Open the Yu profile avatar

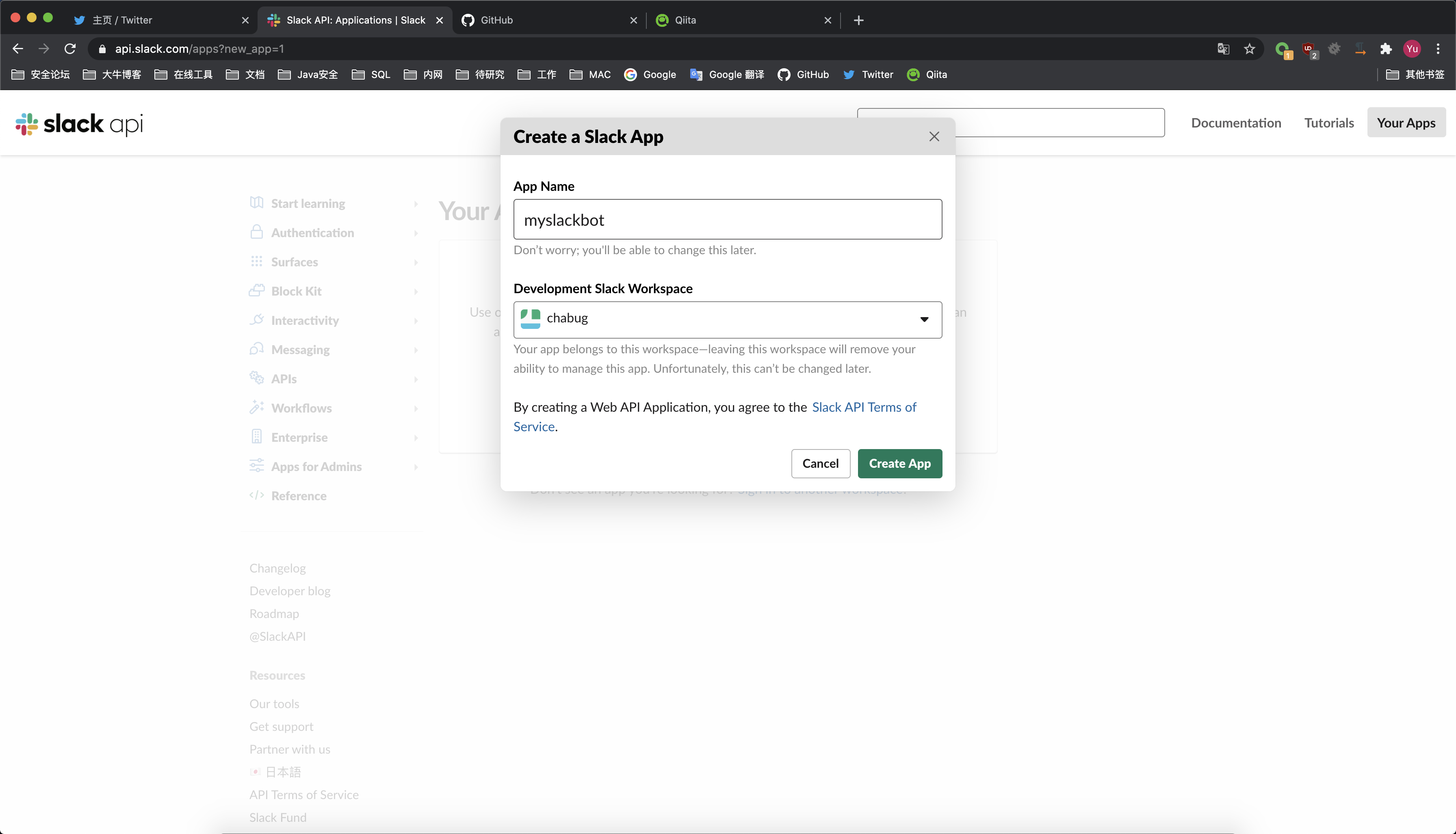1412,49
